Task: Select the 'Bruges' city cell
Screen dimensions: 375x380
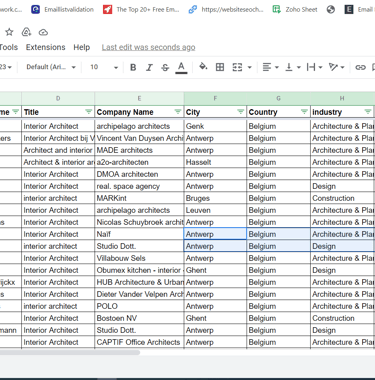Action: [x=215, y=198]
